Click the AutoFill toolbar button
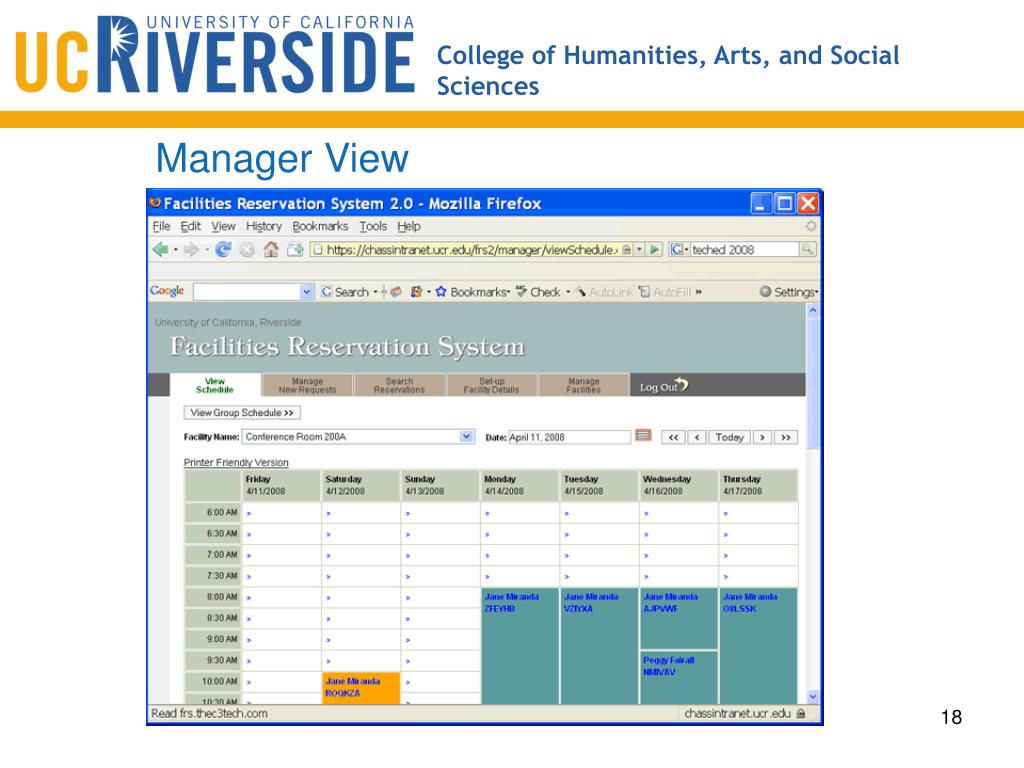This screenshot has height=768, width=1024. 665,292
